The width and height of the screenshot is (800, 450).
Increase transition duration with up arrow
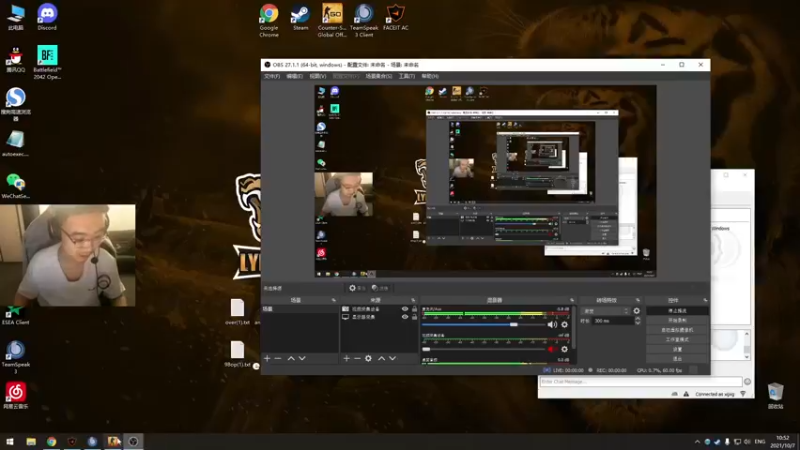(637, 319)
